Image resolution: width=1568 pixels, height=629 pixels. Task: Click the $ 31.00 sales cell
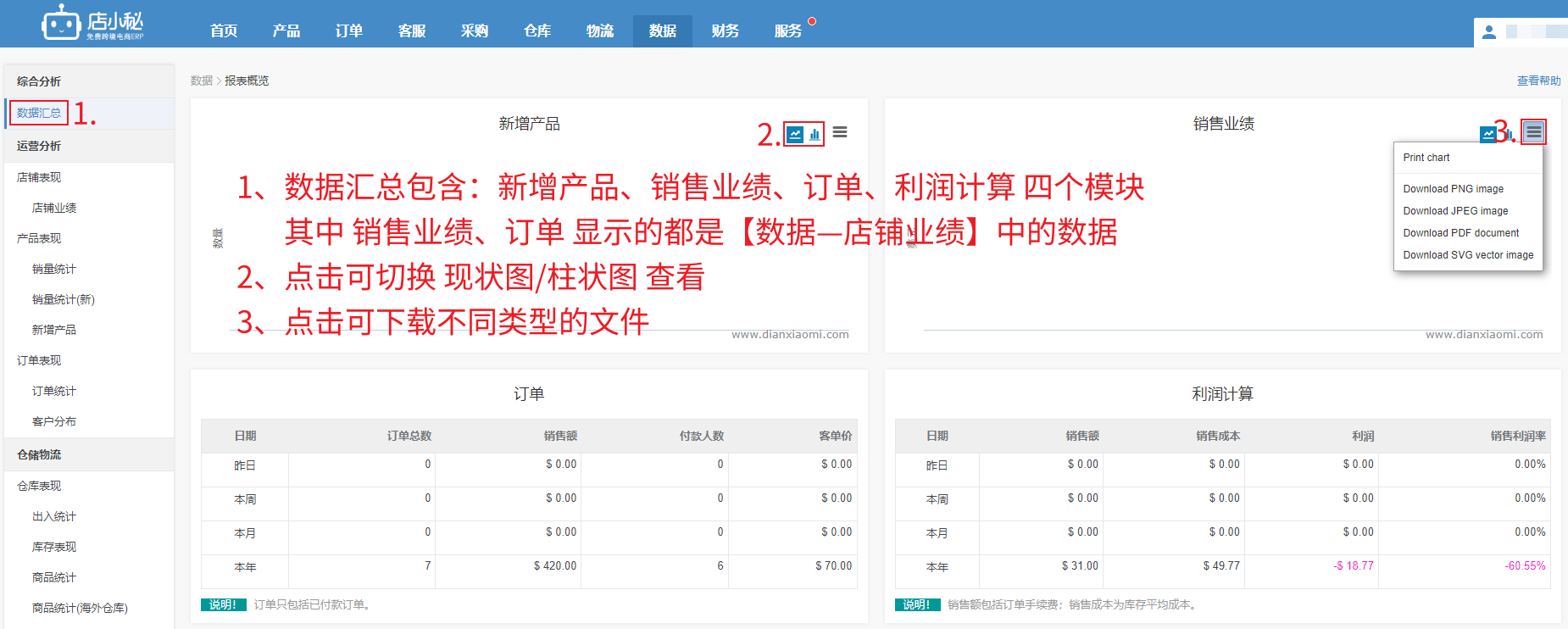tap(1080, 565)
